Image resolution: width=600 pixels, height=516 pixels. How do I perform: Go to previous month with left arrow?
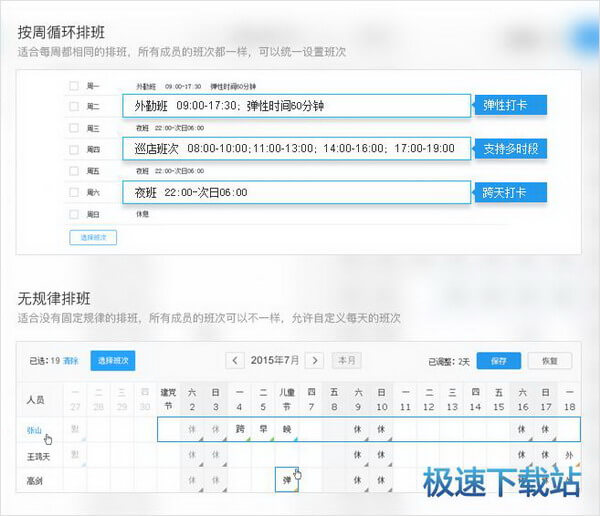tap(235, 361)
